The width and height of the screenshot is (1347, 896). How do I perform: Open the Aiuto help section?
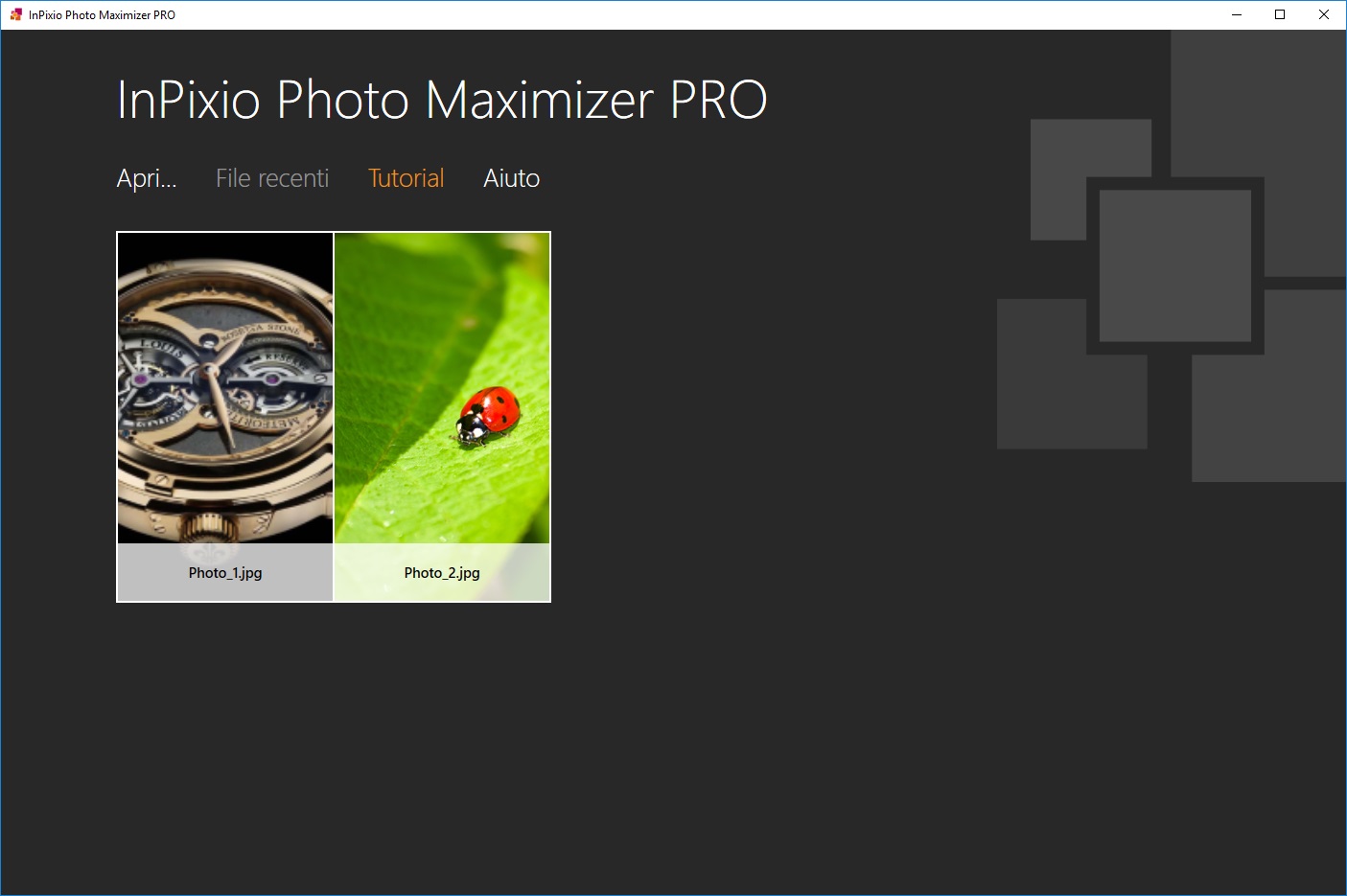coord(512,178)
